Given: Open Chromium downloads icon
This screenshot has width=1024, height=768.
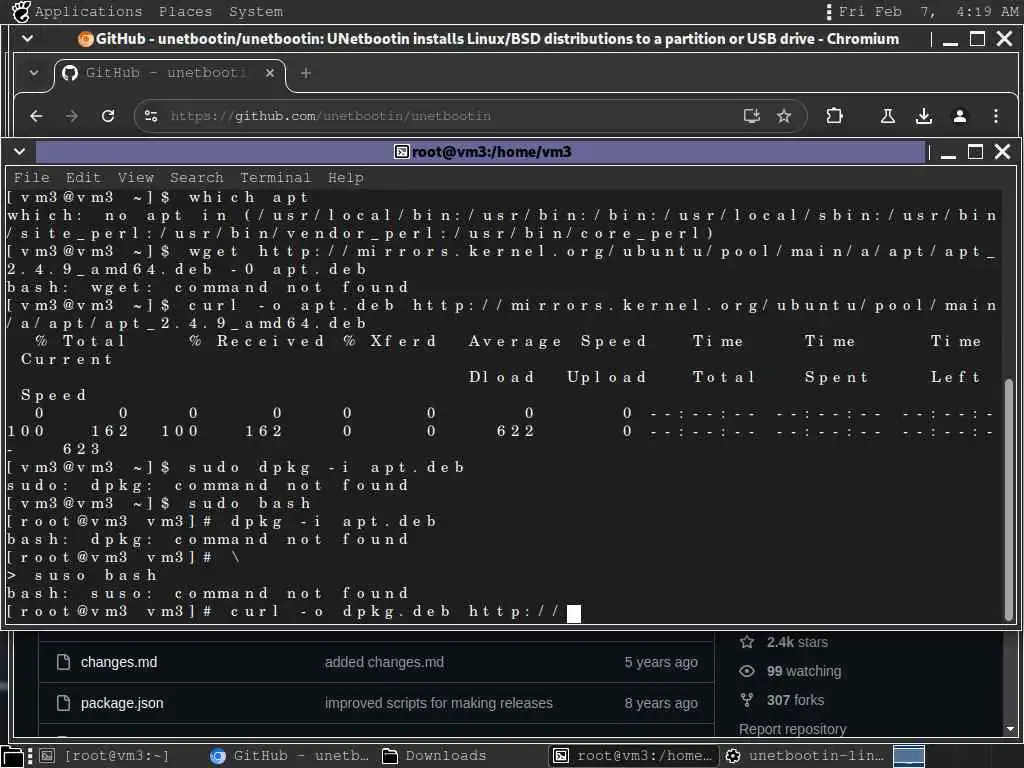Looking at the screenshot, I should (x=923, y=116).
